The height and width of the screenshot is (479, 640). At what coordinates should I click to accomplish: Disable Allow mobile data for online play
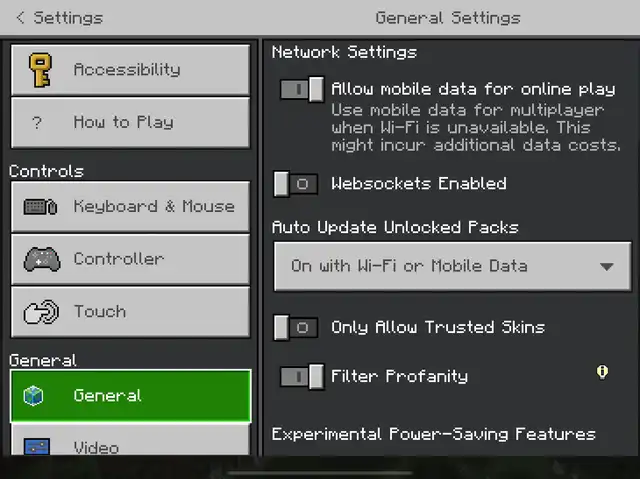point(302,89)
